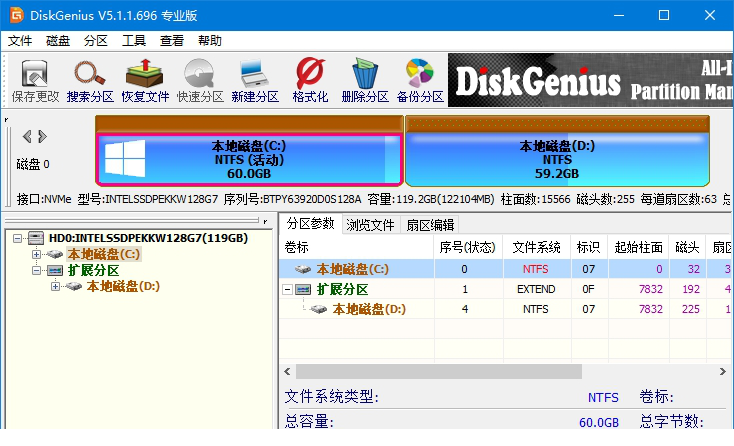Launch 恢复文件 file recovery tool
Viewport: 734px width, 446px height.
(145, 80)
